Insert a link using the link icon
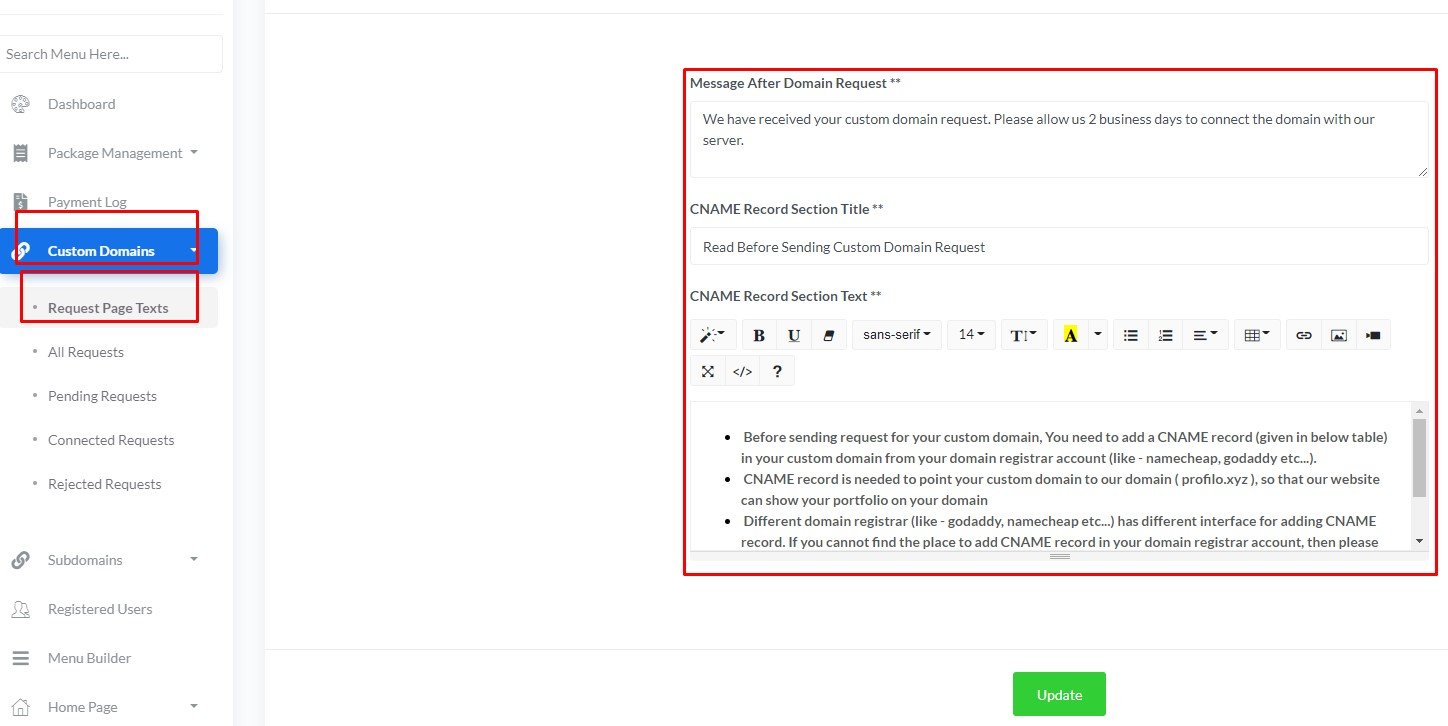The height and width of the screenshot is (726, 1448). 1303,334
